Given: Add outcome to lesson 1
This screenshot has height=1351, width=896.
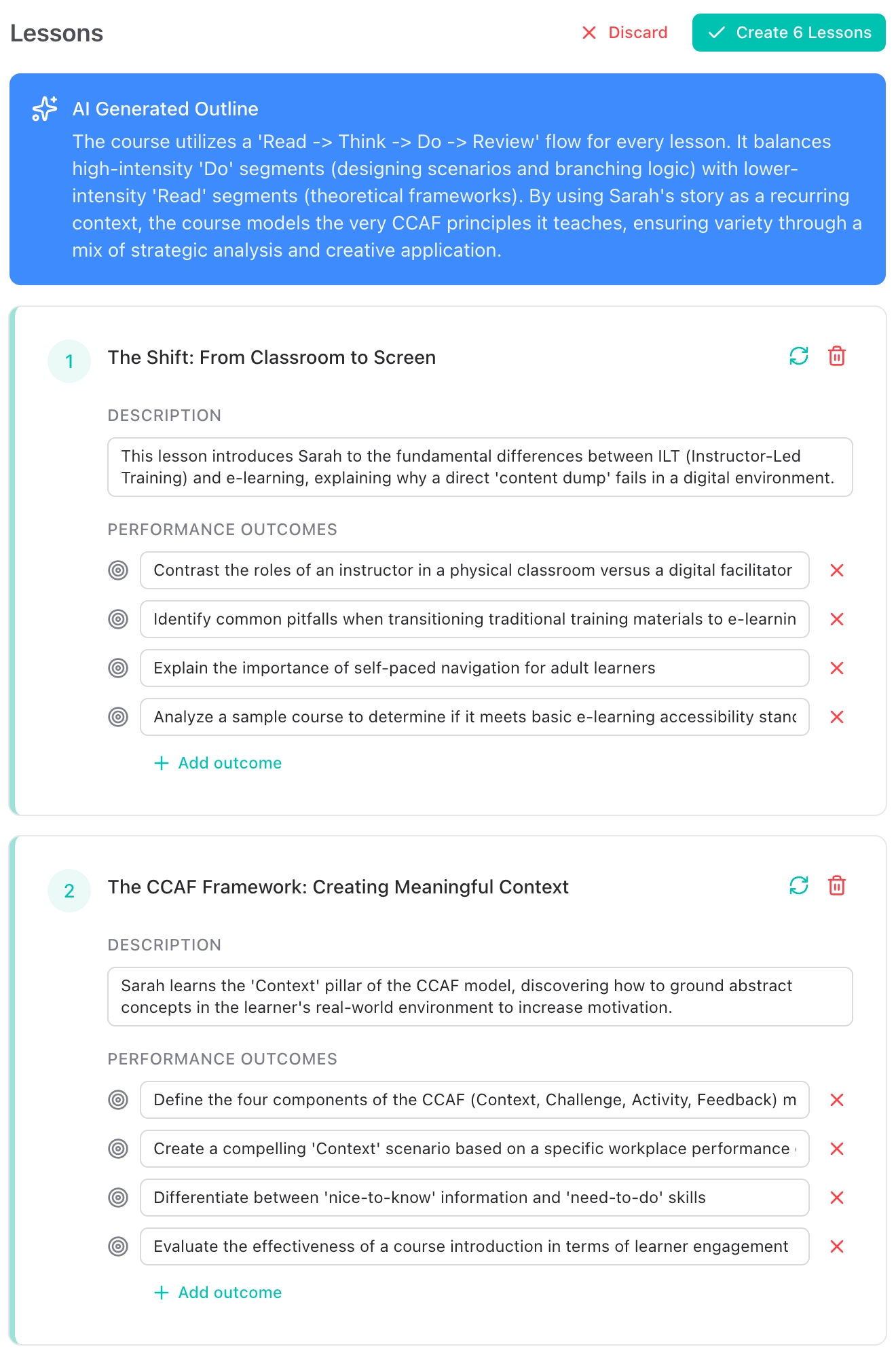Looking at the screenshot, I should 218,763.
